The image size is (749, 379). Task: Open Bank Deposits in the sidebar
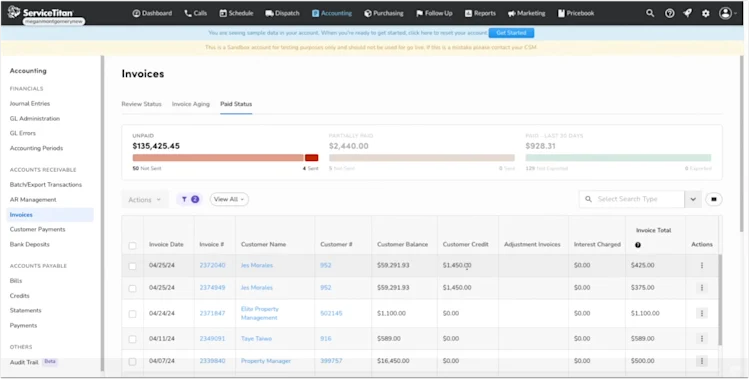(30, 244)
